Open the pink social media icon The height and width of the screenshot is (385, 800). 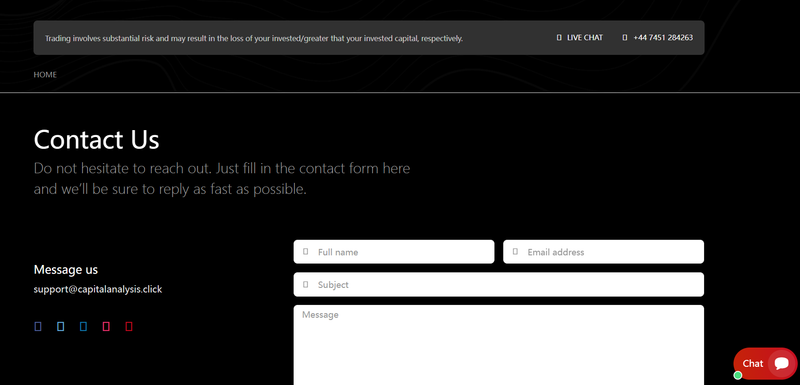(x=106, y=326)
